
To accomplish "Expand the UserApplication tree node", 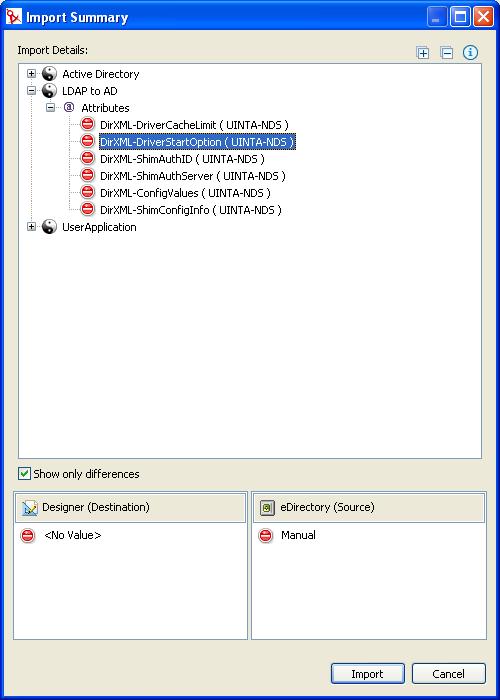I will tap(31, 227).
